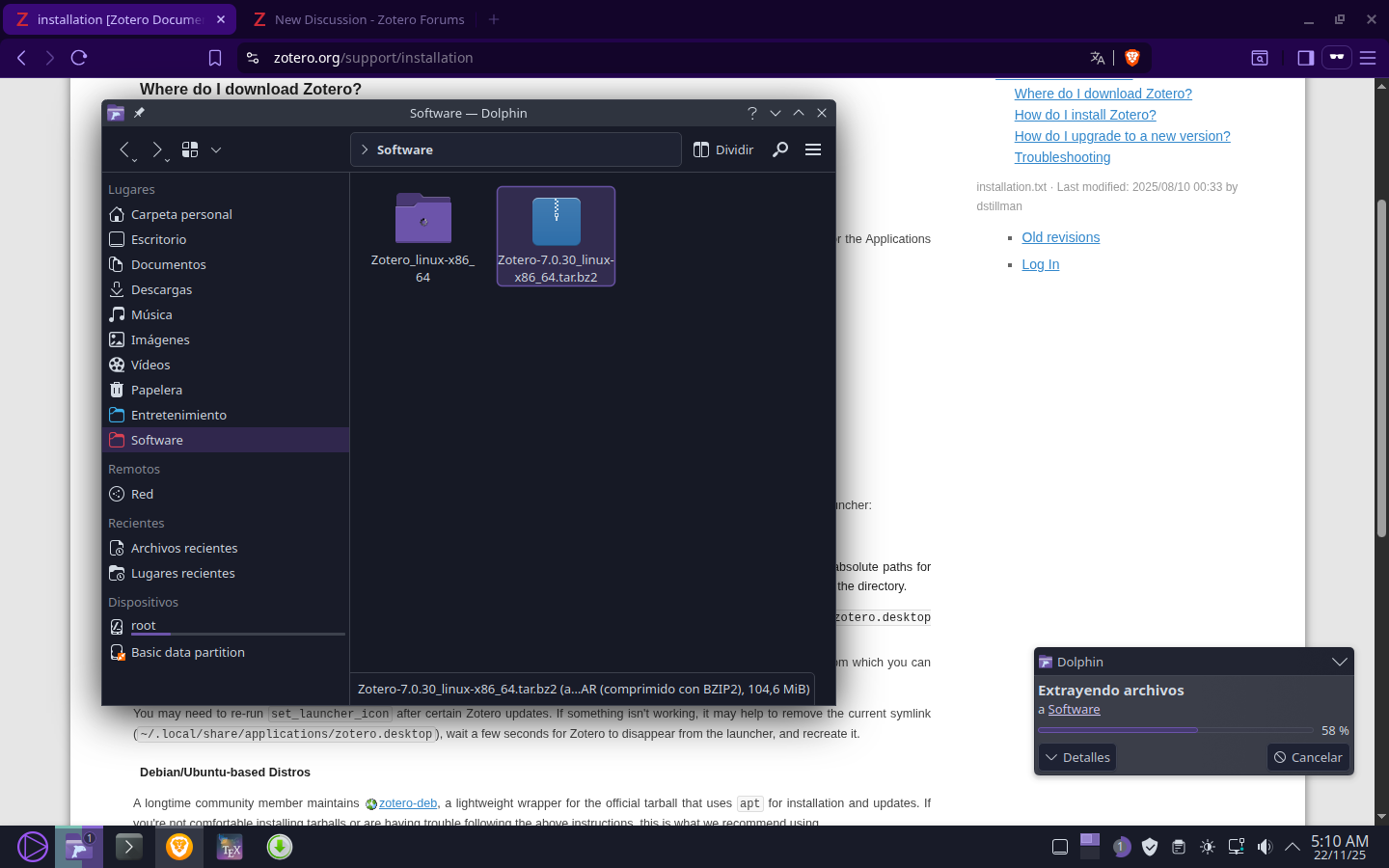Image resolution: width=1389 pixels, height=868 pixels.
Task: Go forward in Dolphin folder history
Action: tap(157, 149)
